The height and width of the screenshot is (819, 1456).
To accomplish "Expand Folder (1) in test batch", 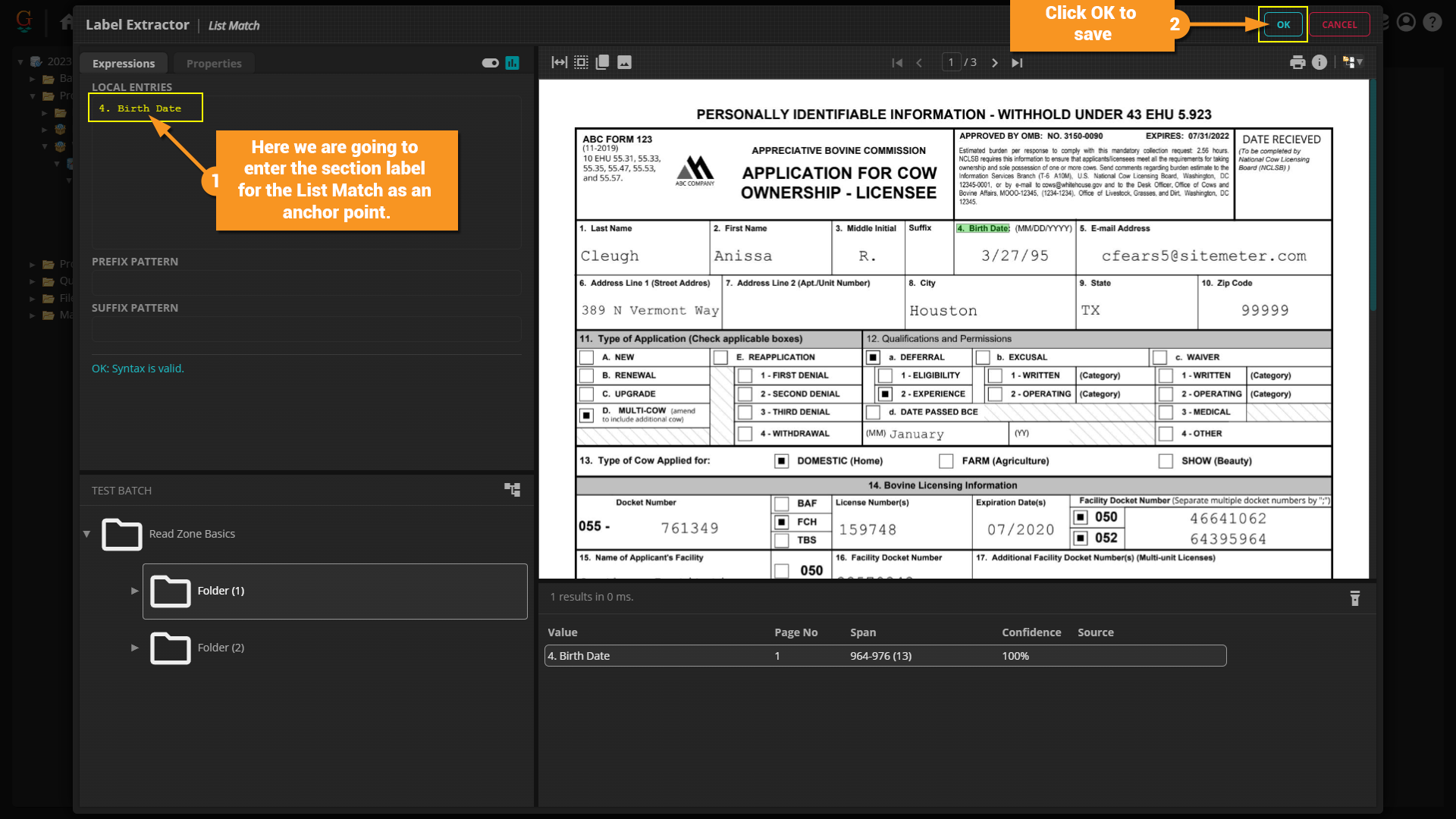I will 134,591.
